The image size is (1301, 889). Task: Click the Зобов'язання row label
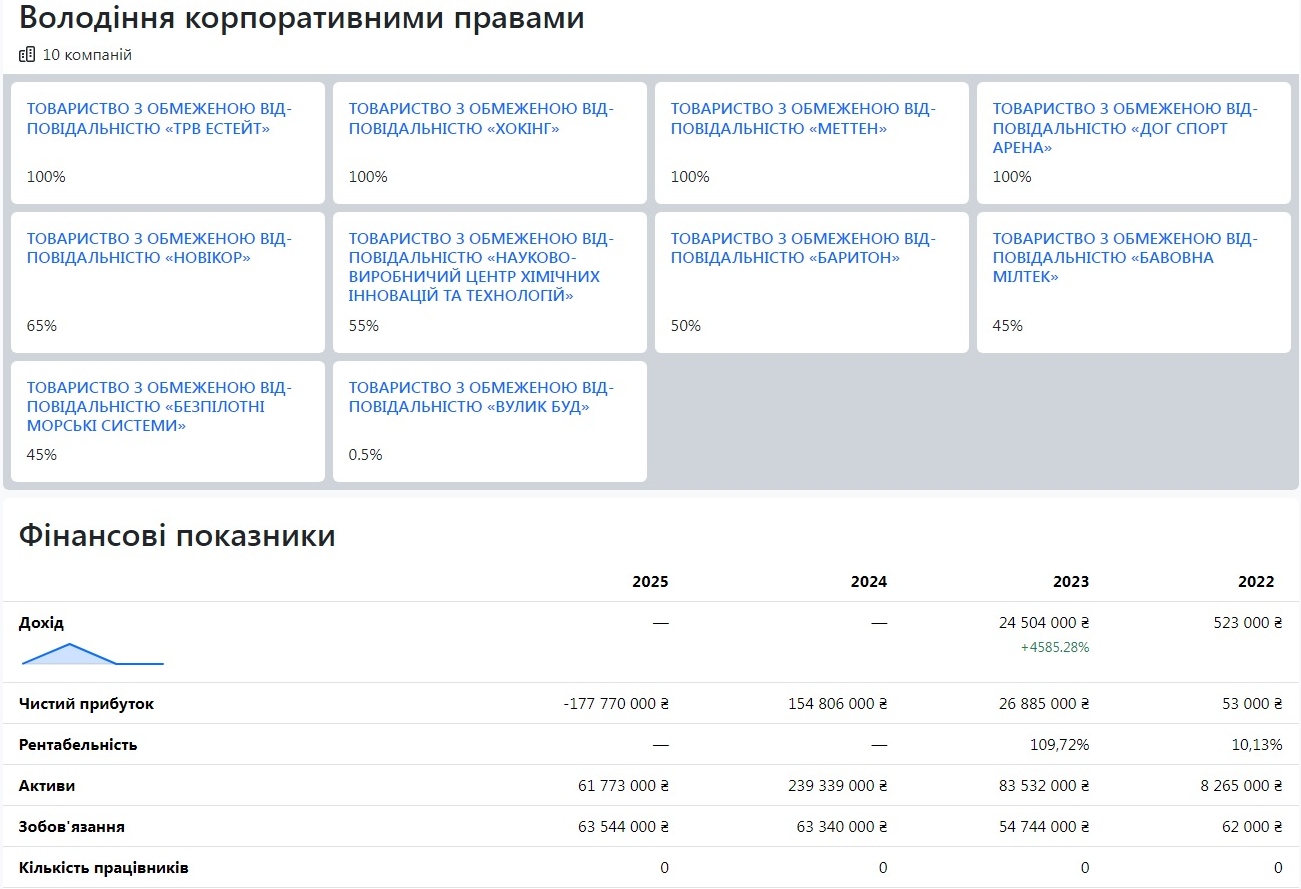click(x=72, y=826)
